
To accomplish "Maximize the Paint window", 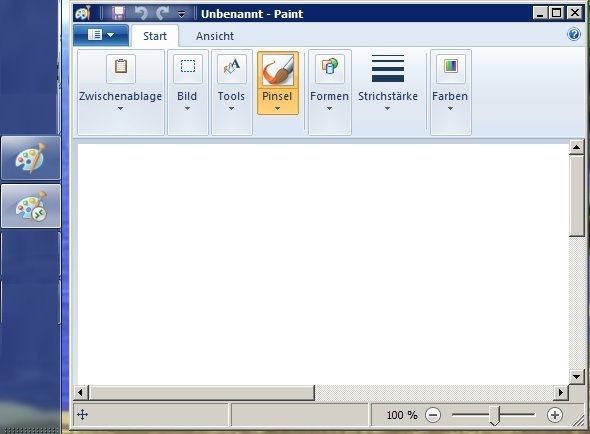I will coord(557,13).
